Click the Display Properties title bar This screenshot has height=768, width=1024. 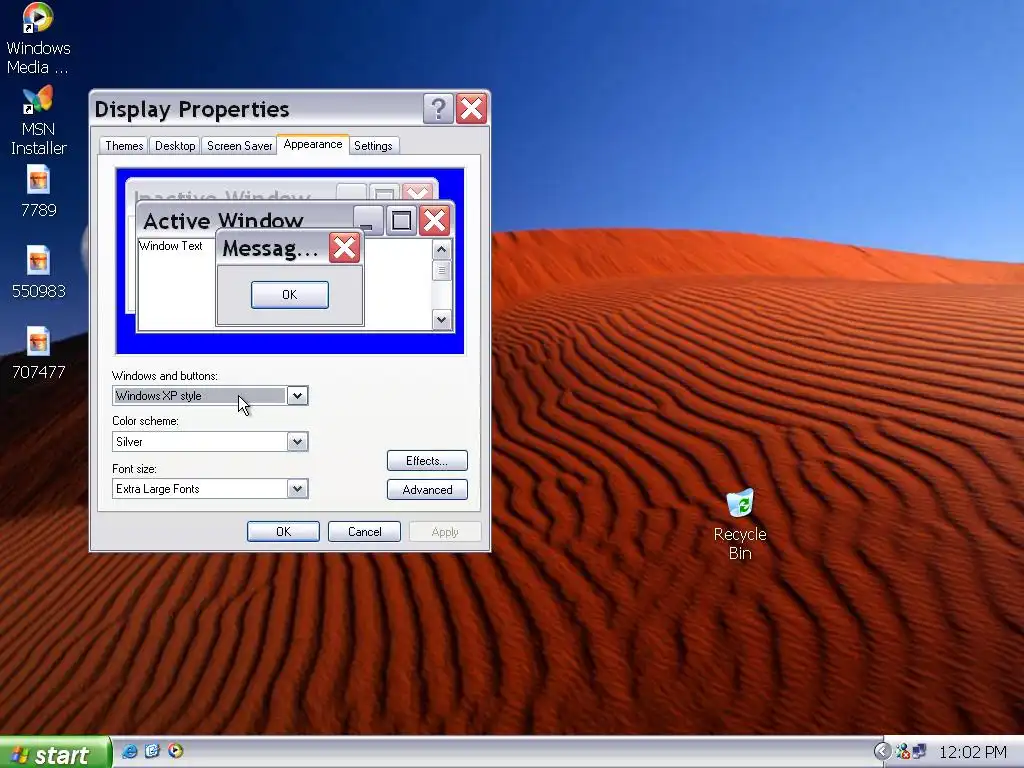tap(258, 109)
